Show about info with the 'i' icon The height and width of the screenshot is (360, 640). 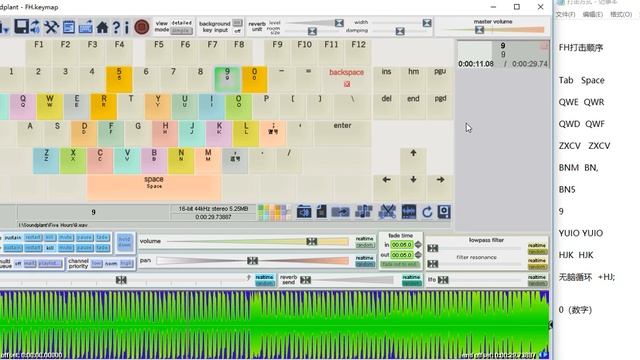(127, 27)
